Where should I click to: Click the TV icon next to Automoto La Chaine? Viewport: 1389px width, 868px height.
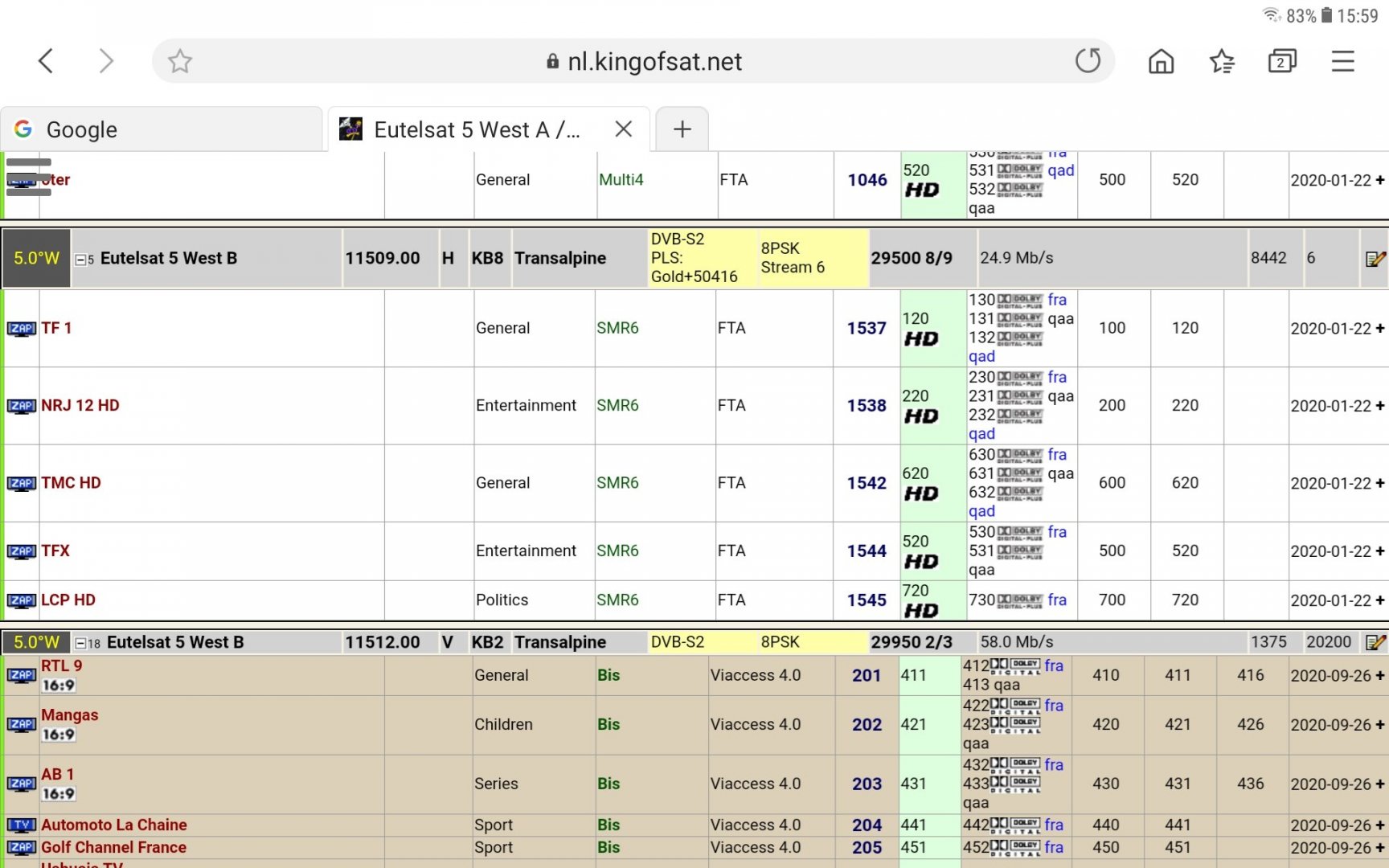click(x=22, y=825)
